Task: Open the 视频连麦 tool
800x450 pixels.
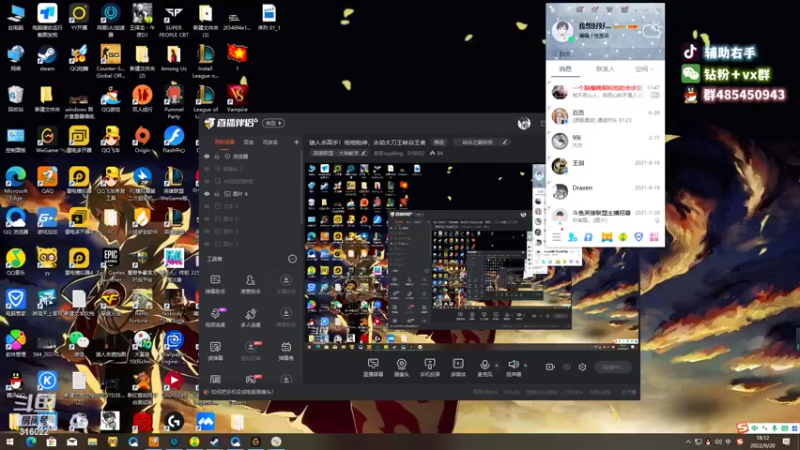Action: pos(215,318)
